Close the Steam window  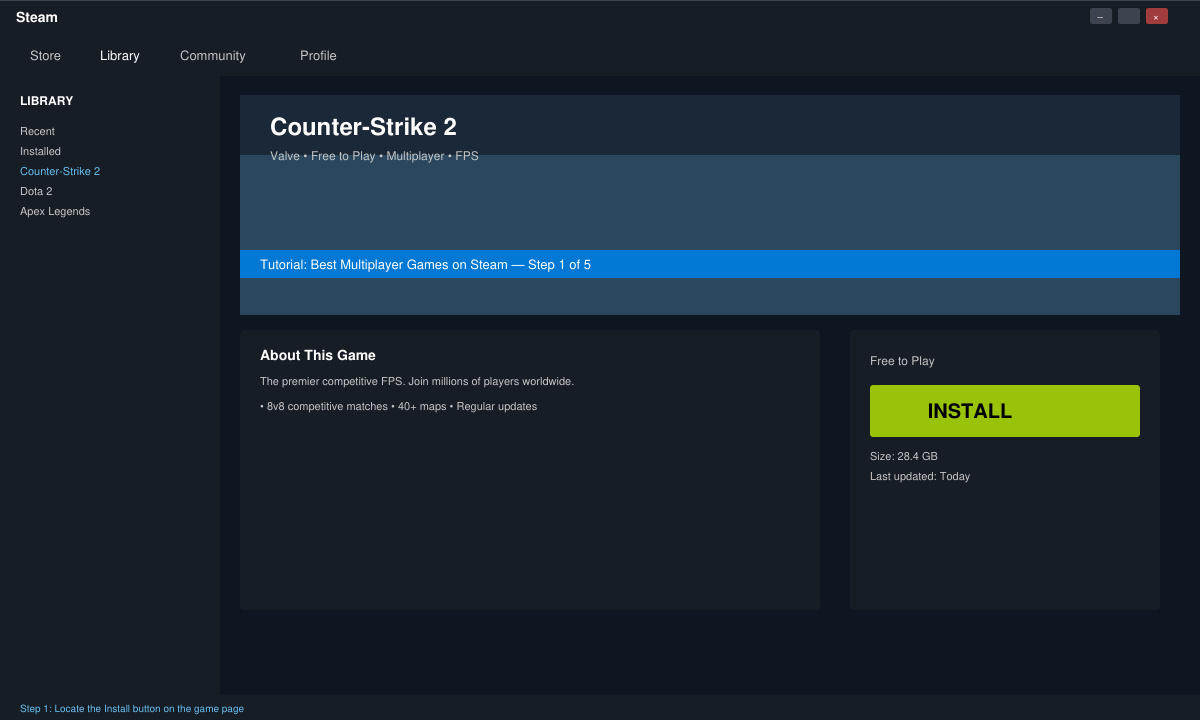1157,16
